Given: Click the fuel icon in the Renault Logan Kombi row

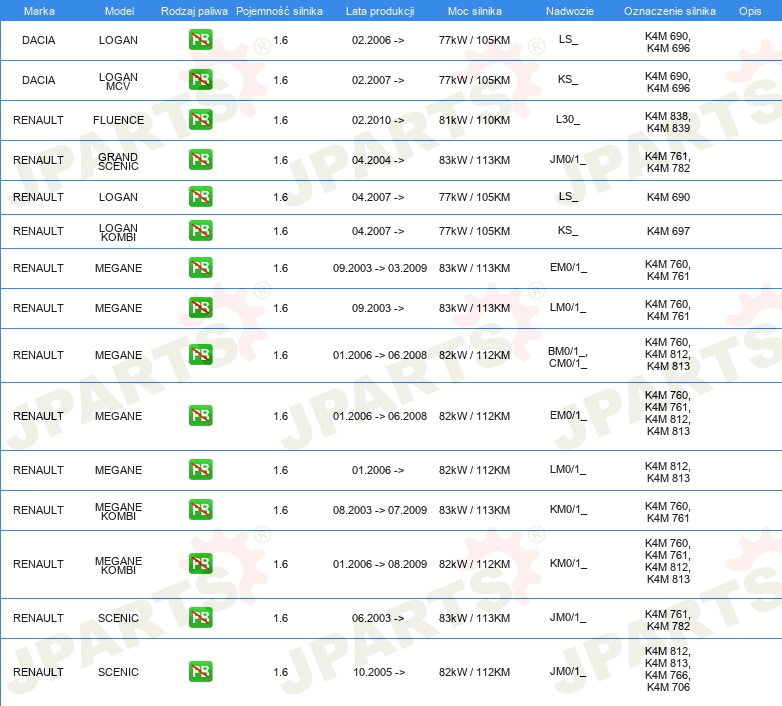Looking at the screenshot, I should (200, 231).
